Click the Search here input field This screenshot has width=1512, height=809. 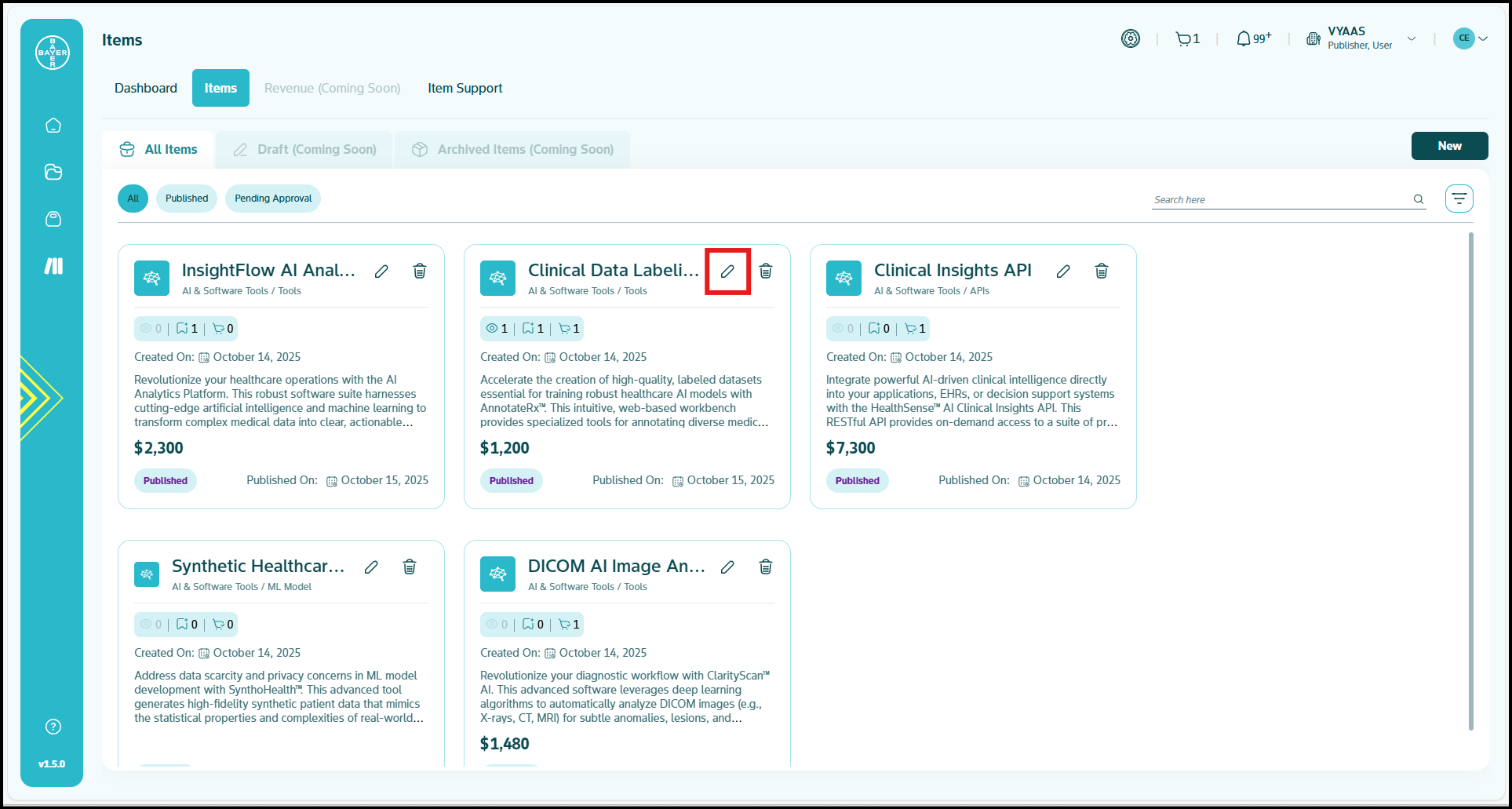click(x=1279, y=200)
